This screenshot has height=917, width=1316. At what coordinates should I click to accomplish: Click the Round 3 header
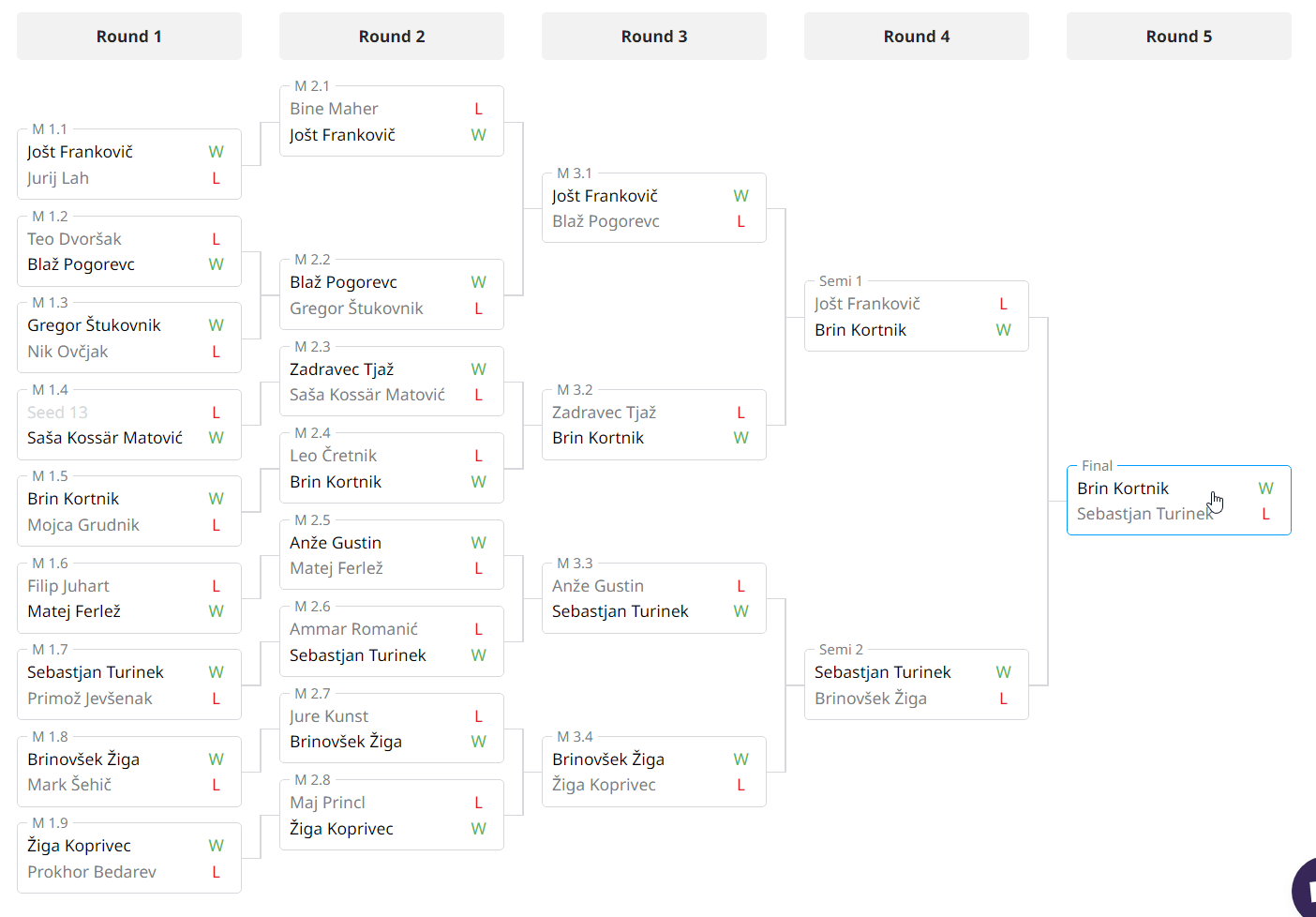[654, 37]
